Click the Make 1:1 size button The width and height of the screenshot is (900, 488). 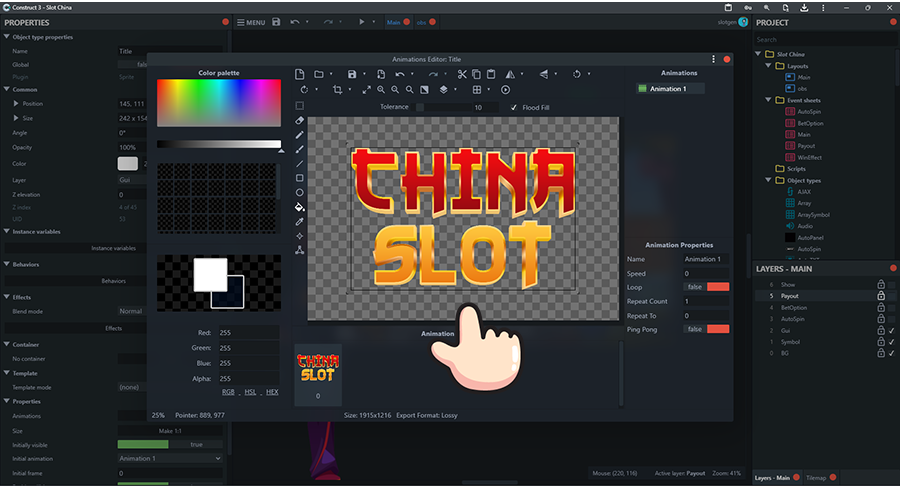(170, 430)
